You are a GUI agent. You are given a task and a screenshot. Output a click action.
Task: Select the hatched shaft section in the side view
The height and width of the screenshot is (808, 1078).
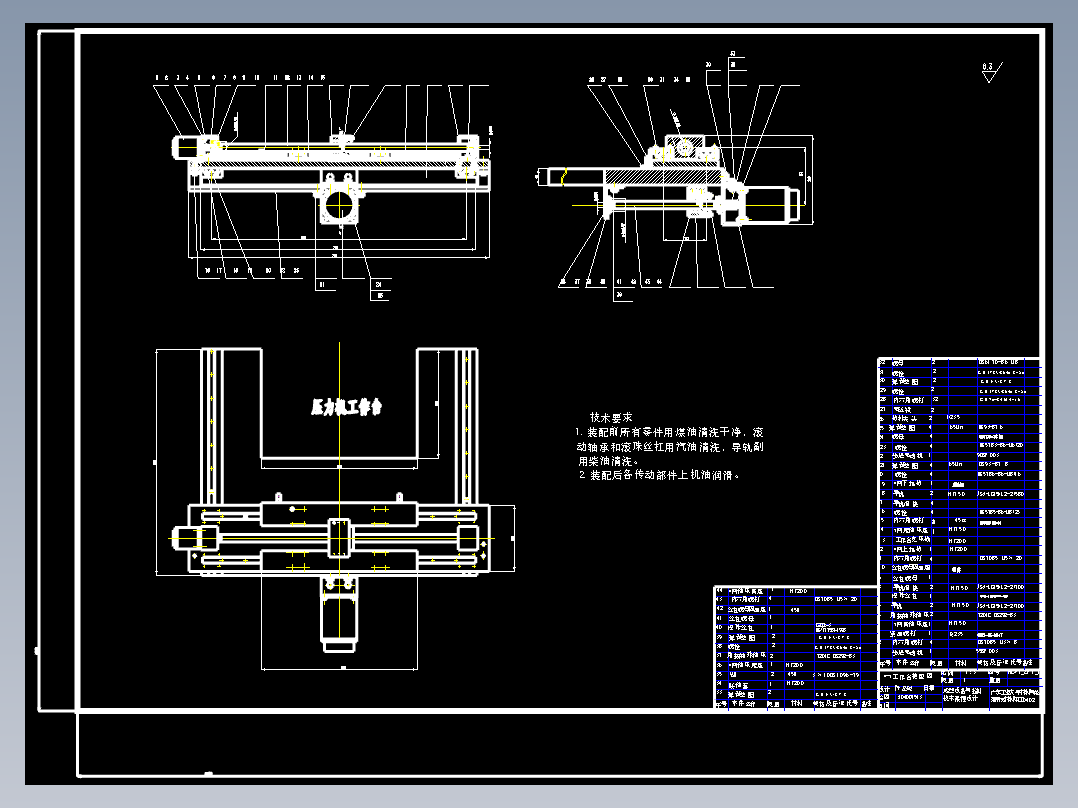(x=663, y=177)
